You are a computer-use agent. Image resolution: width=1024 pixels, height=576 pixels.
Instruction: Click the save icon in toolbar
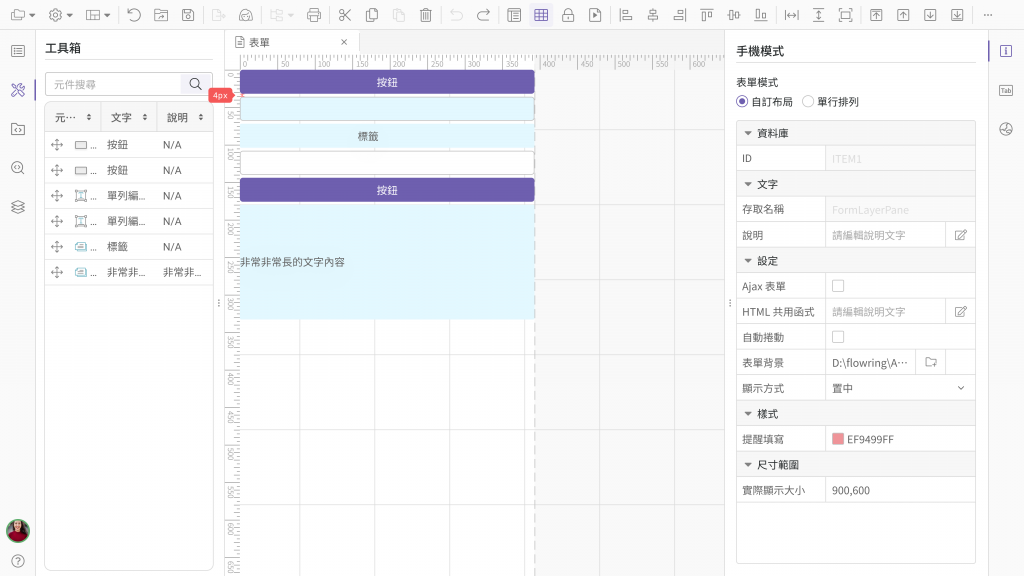point(188,15)
